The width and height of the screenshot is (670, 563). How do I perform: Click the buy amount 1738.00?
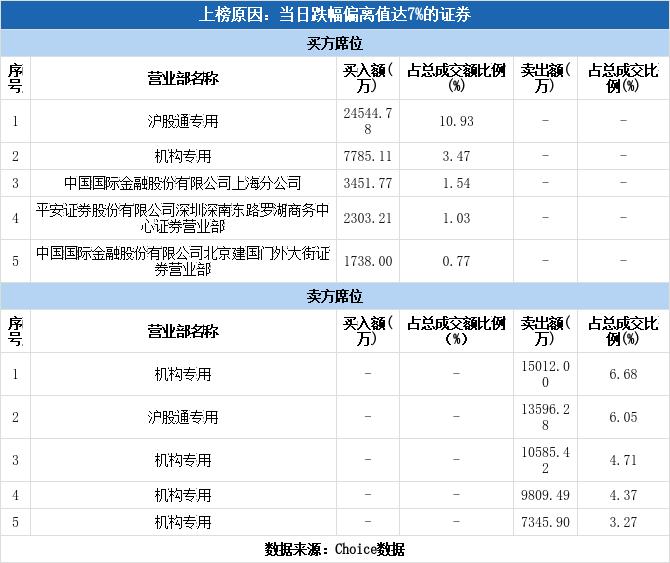click(x=367, y=261)
